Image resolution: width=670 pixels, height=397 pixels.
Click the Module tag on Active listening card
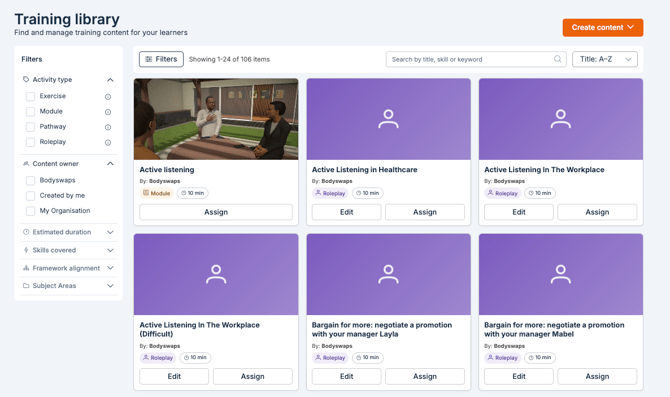point(156,193)
